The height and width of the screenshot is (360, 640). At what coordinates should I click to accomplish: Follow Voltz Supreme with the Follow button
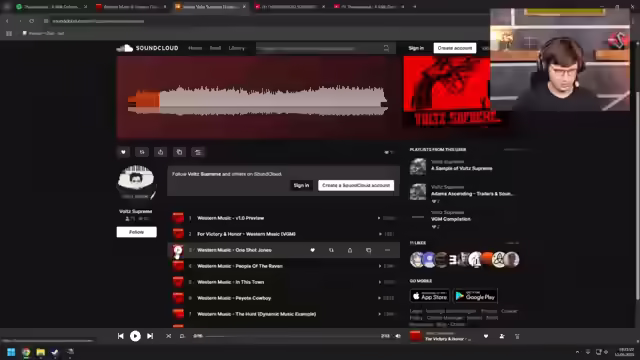click(136, 232)
